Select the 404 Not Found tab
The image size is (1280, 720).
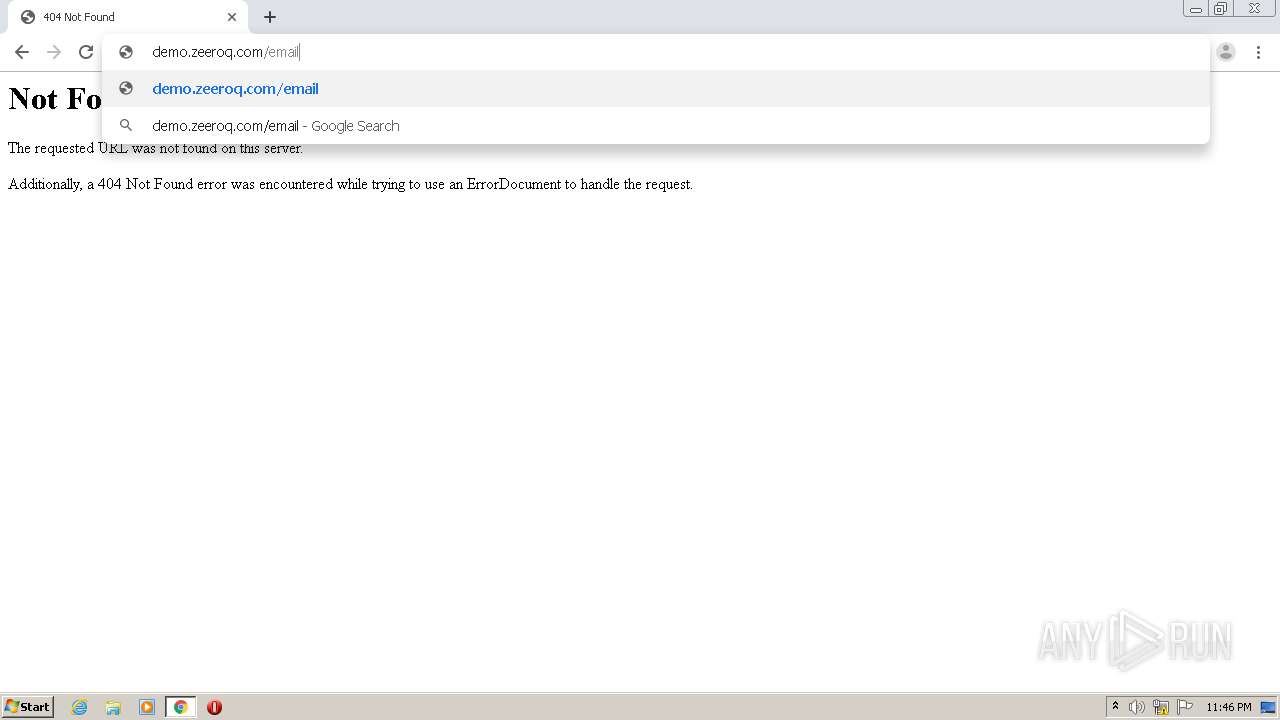[x=128, y=17]
